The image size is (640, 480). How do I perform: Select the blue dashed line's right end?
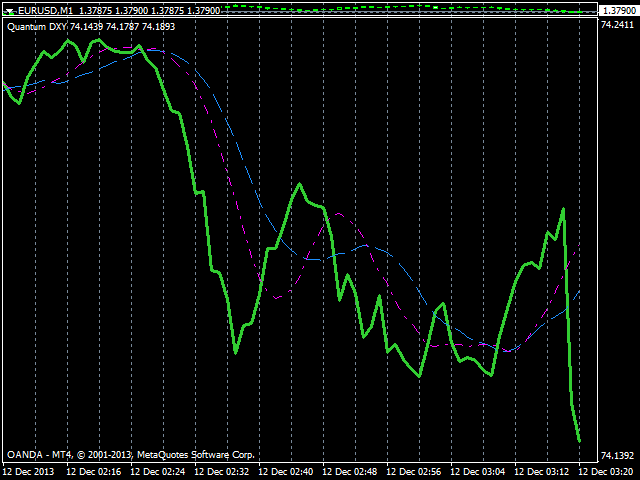click(579, 291)
